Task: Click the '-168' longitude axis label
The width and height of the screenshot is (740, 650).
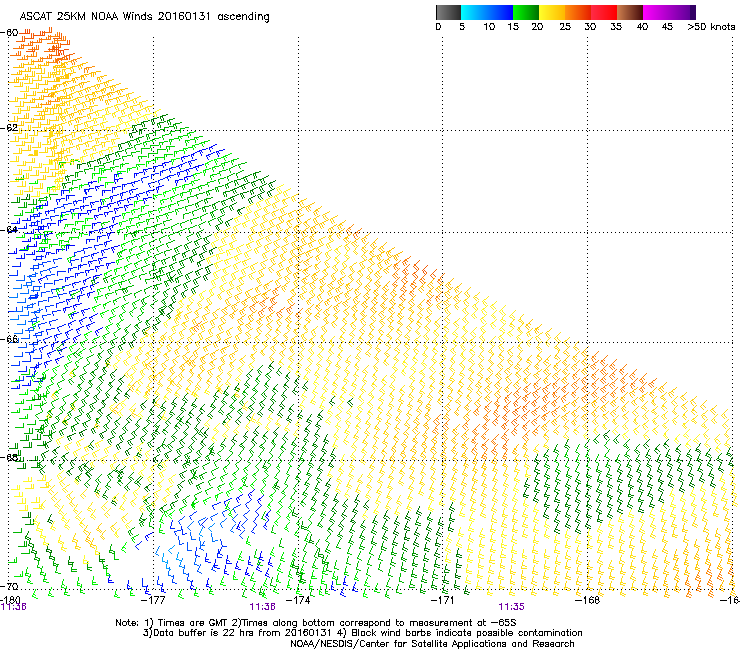Action: [x=587, y=600]
